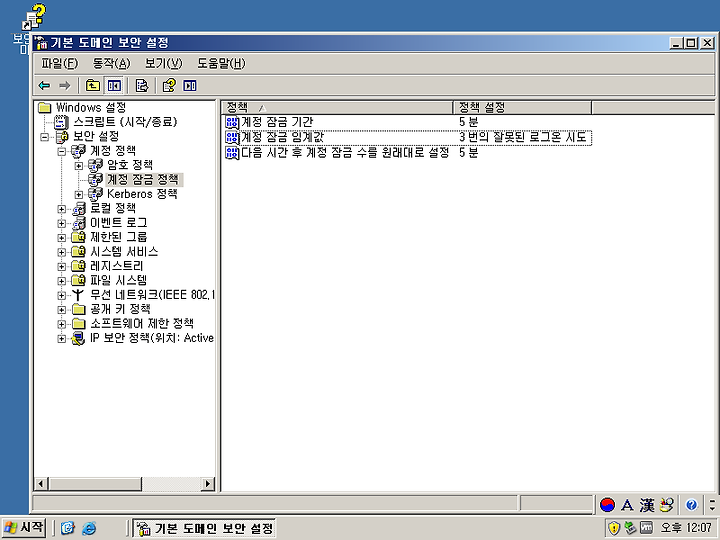Click the Windows 설정 folder icon
This screenshot has height=540, width=720.
tap(45, 108)
